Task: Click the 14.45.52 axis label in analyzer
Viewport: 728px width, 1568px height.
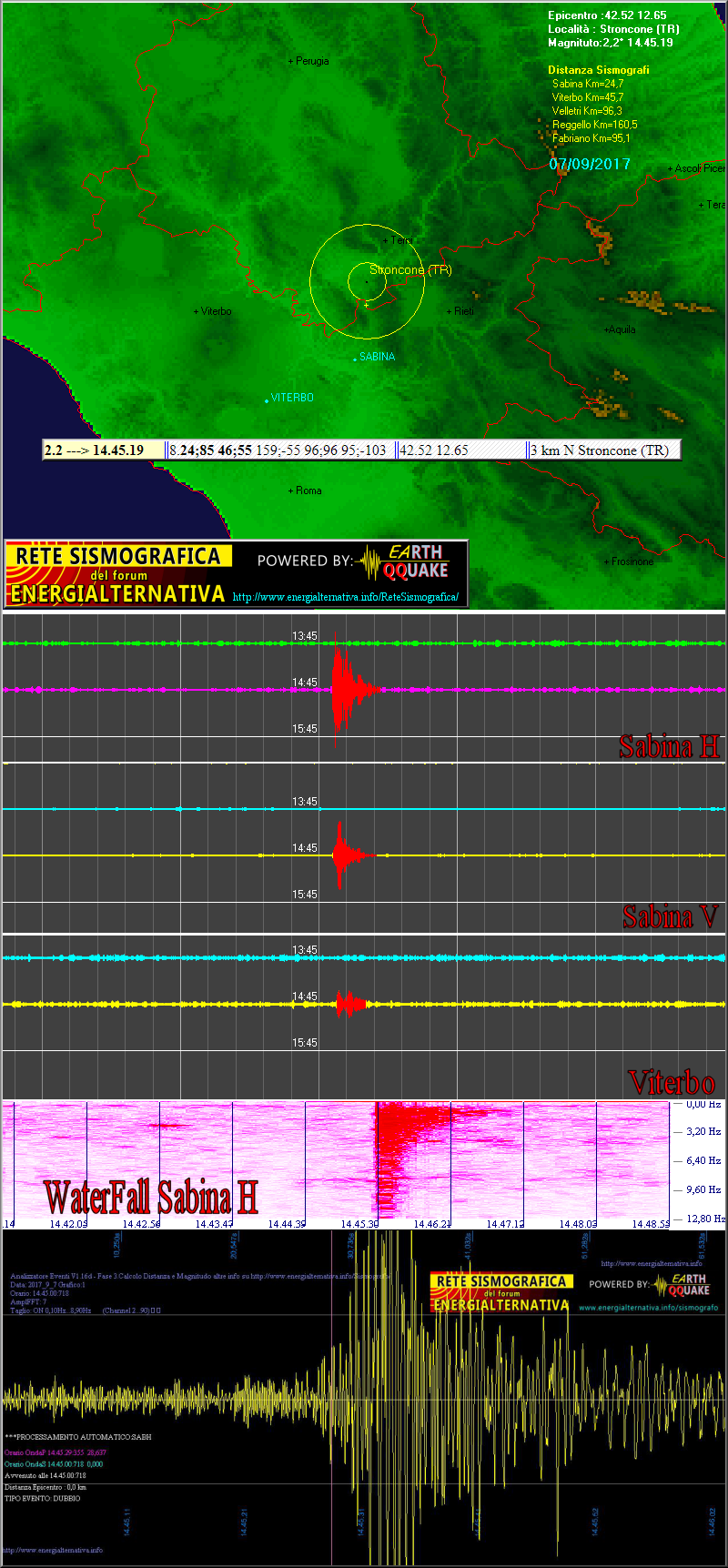Action: tap(595, 1522)
